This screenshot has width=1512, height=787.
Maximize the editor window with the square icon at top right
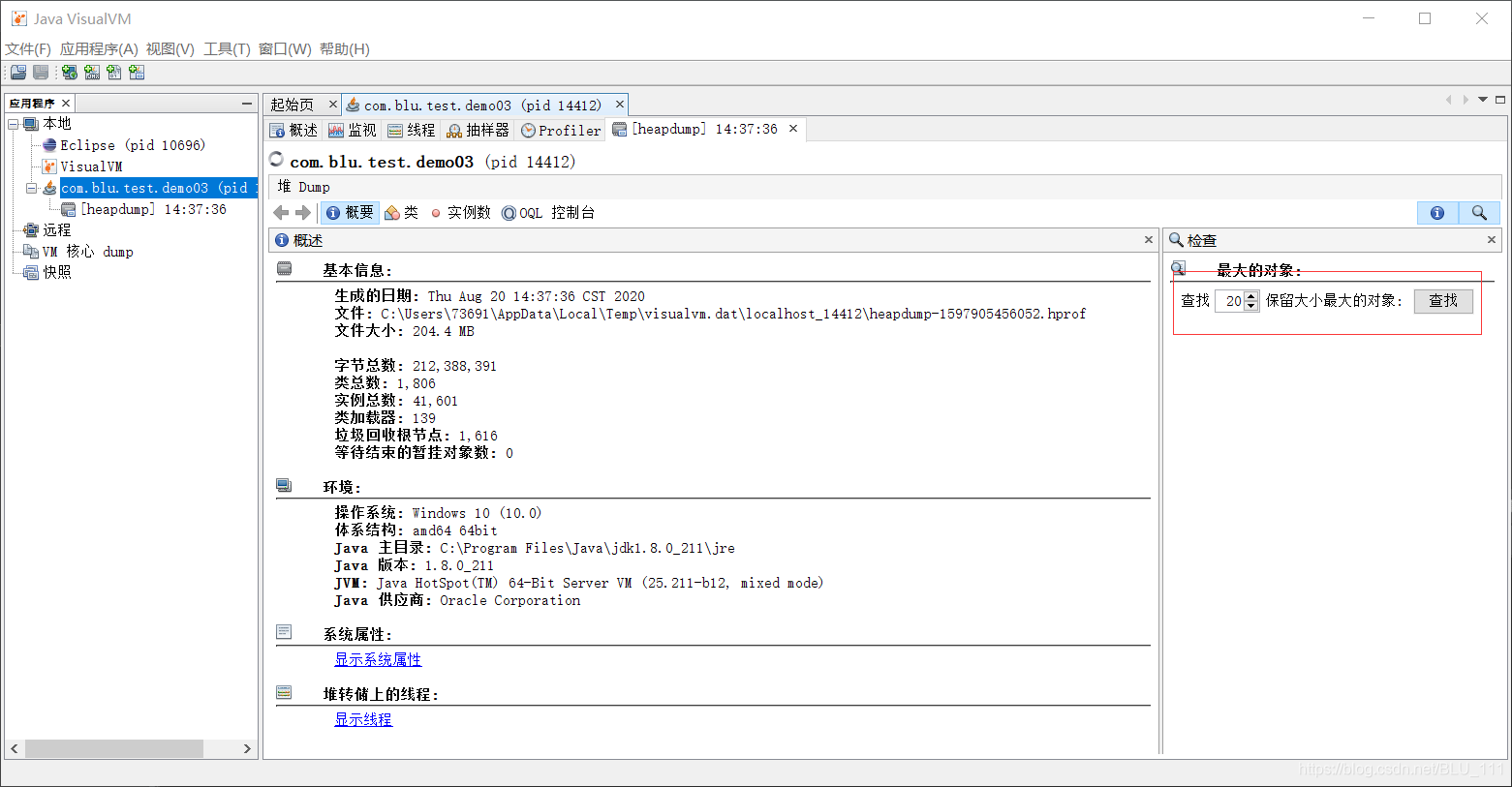(1500, 100)
